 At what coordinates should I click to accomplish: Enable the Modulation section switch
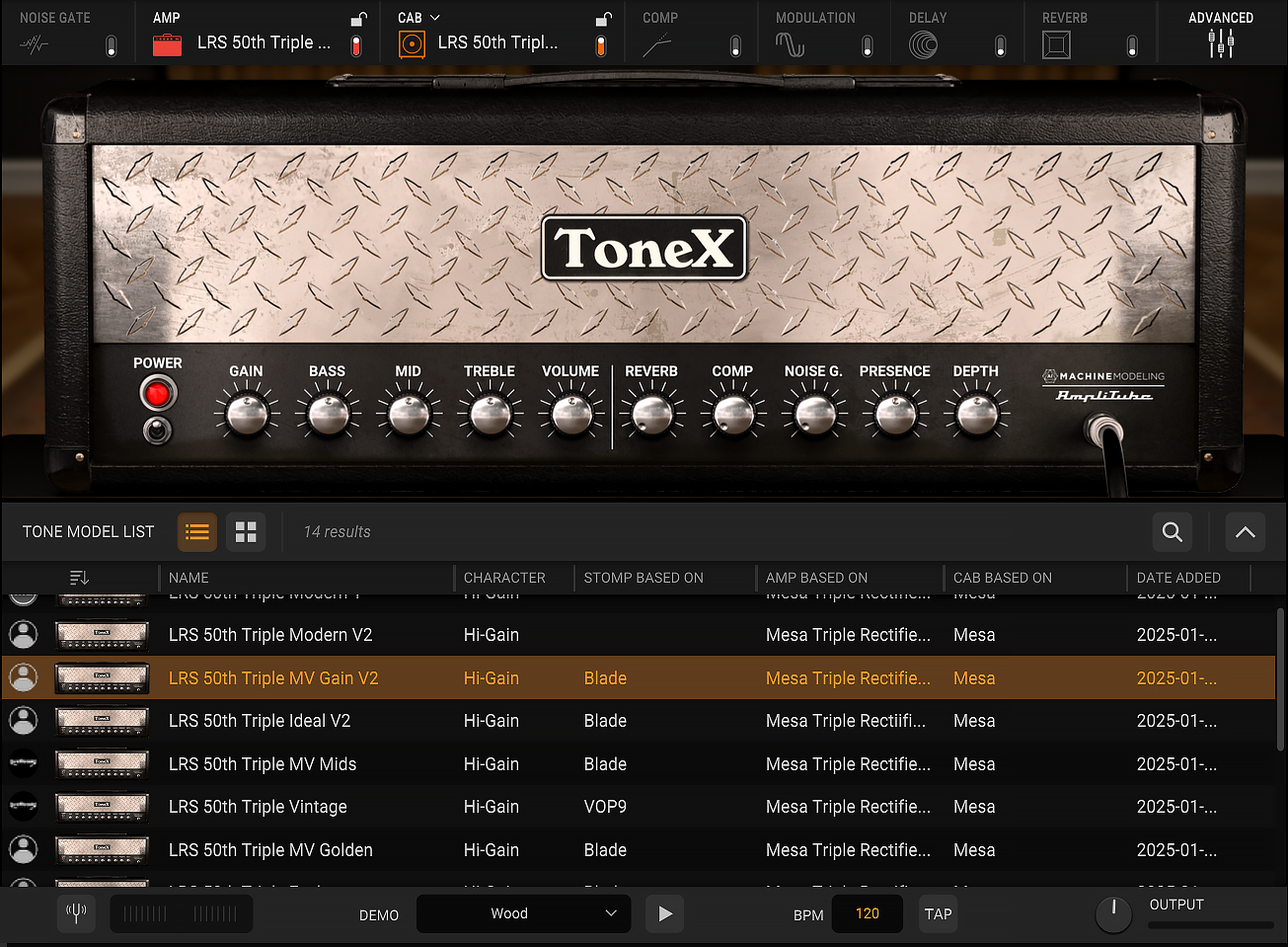point(868,45)
